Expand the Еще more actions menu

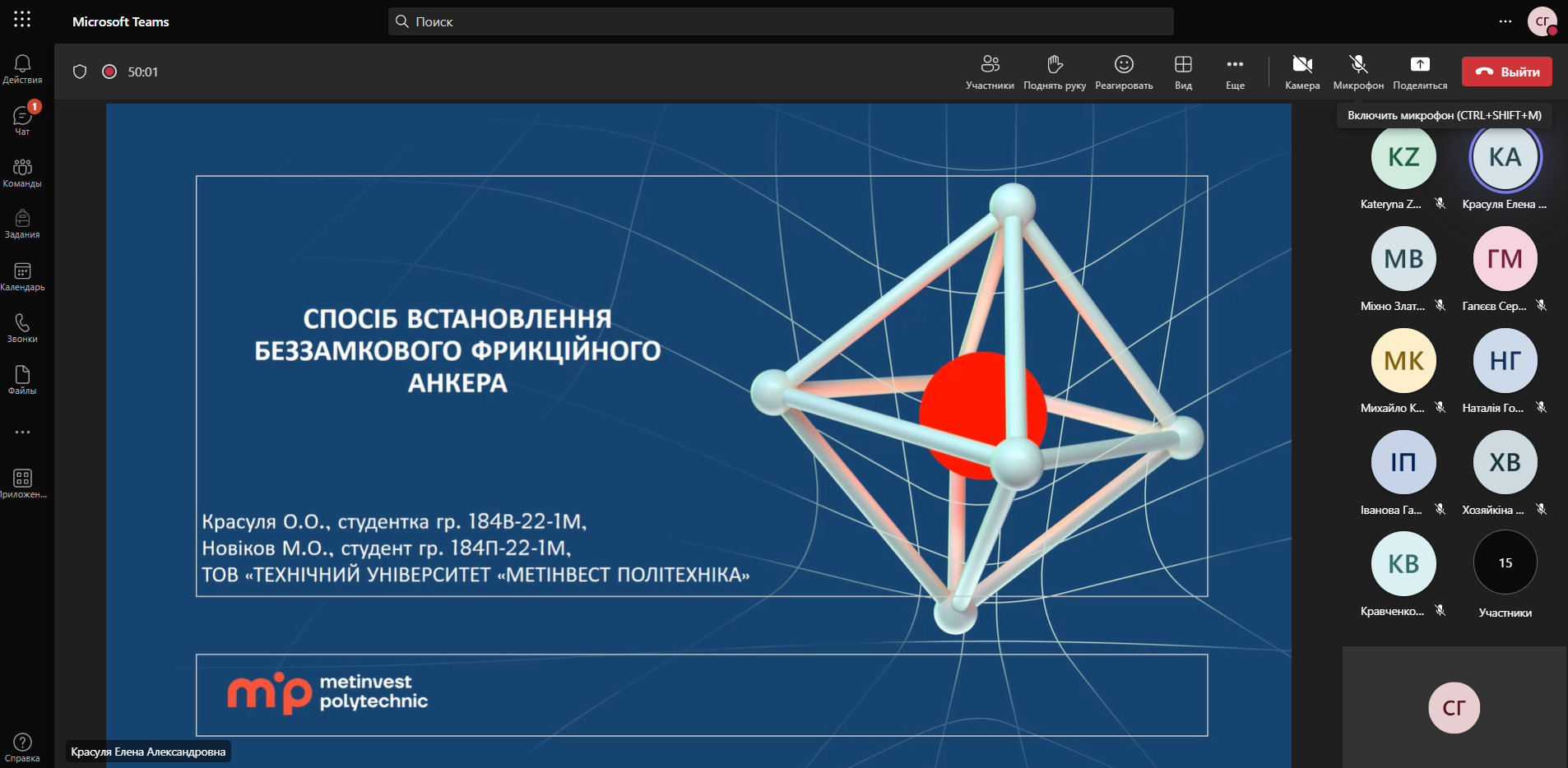pyautogui.click(x=1235, y=72)
